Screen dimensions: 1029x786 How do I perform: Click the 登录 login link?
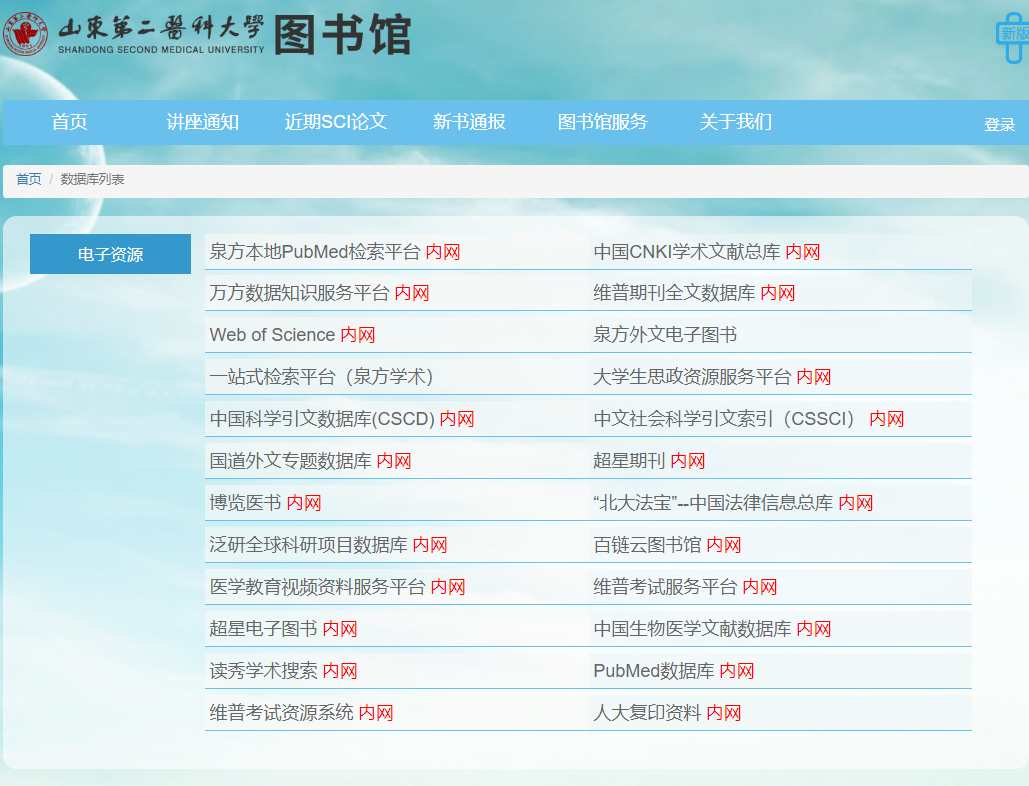(999, 125)
